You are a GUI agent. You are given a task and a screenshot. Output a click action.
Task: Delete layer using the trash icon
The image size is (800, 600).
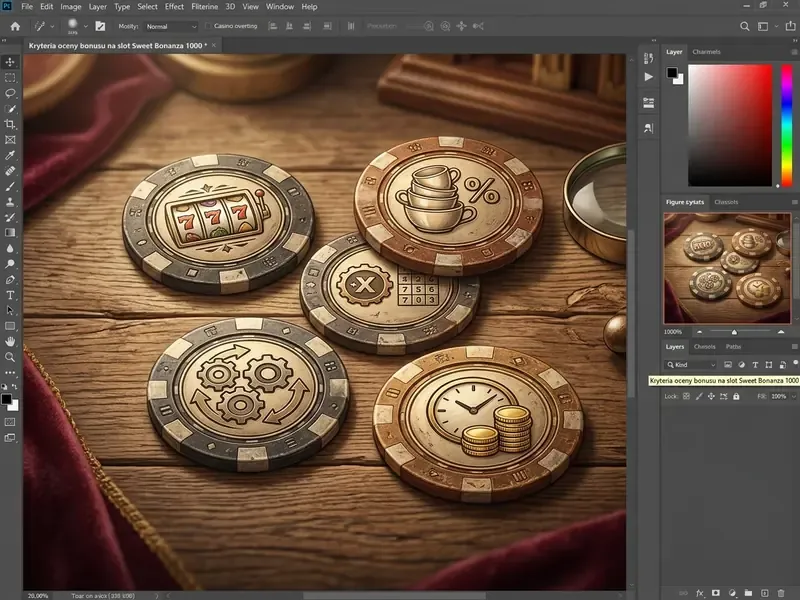781,593
